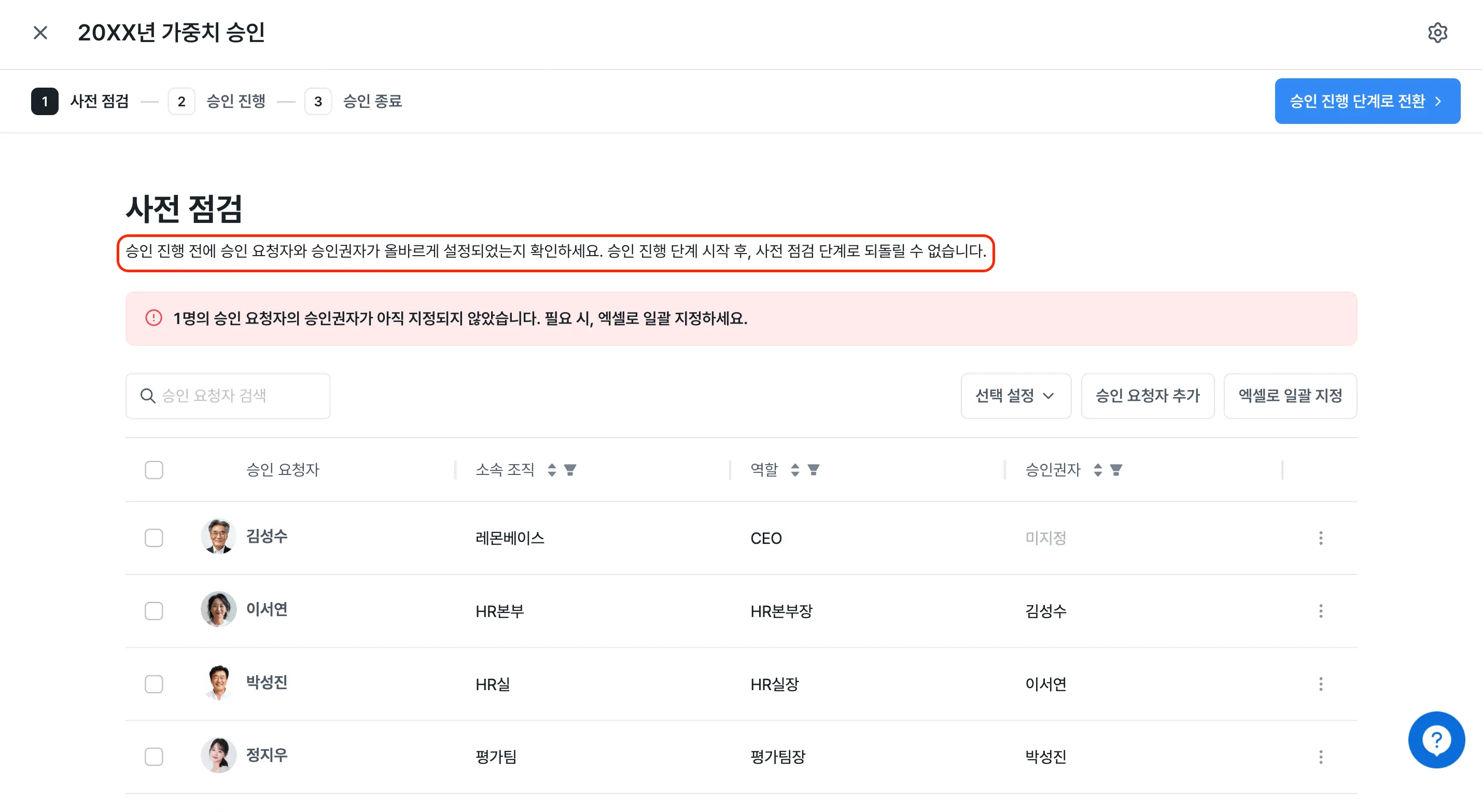
Task: Open the help chat bubble icon
Action: click(x=1436, y=739)
